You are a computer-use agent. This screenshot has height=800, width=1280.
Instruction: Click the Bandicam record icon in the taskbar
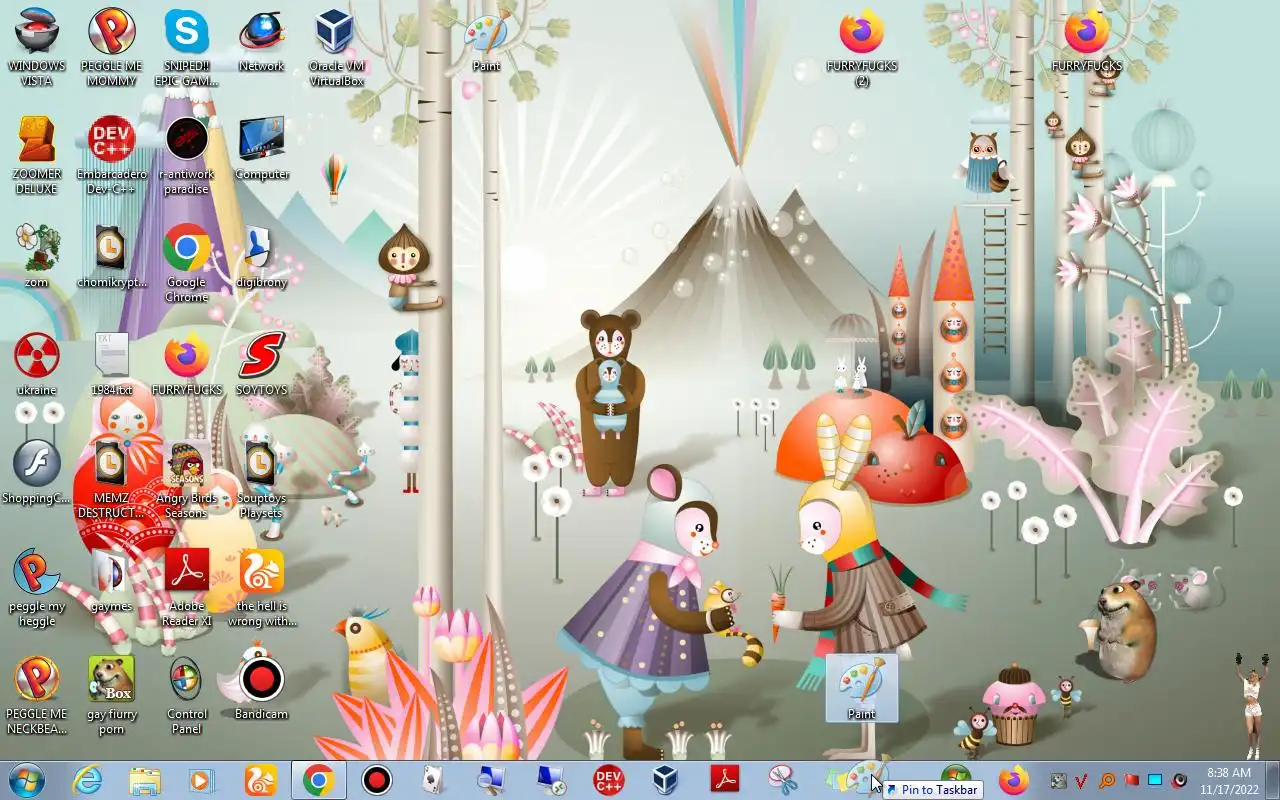point(377,780)
